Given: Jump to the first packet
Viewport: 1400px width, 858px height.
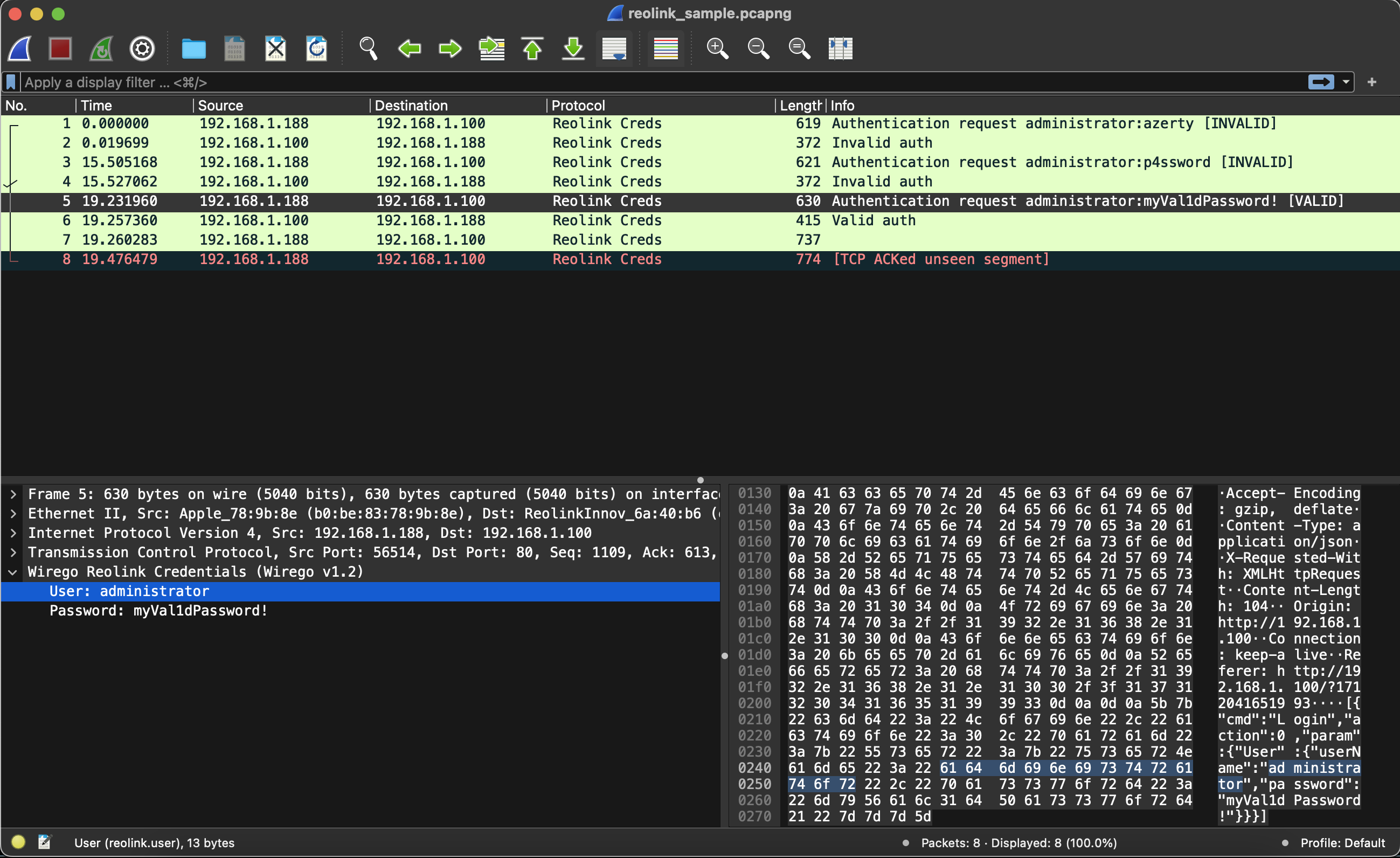Looking at the screenshot, I should pyautogui.click(x=532, y=49).
